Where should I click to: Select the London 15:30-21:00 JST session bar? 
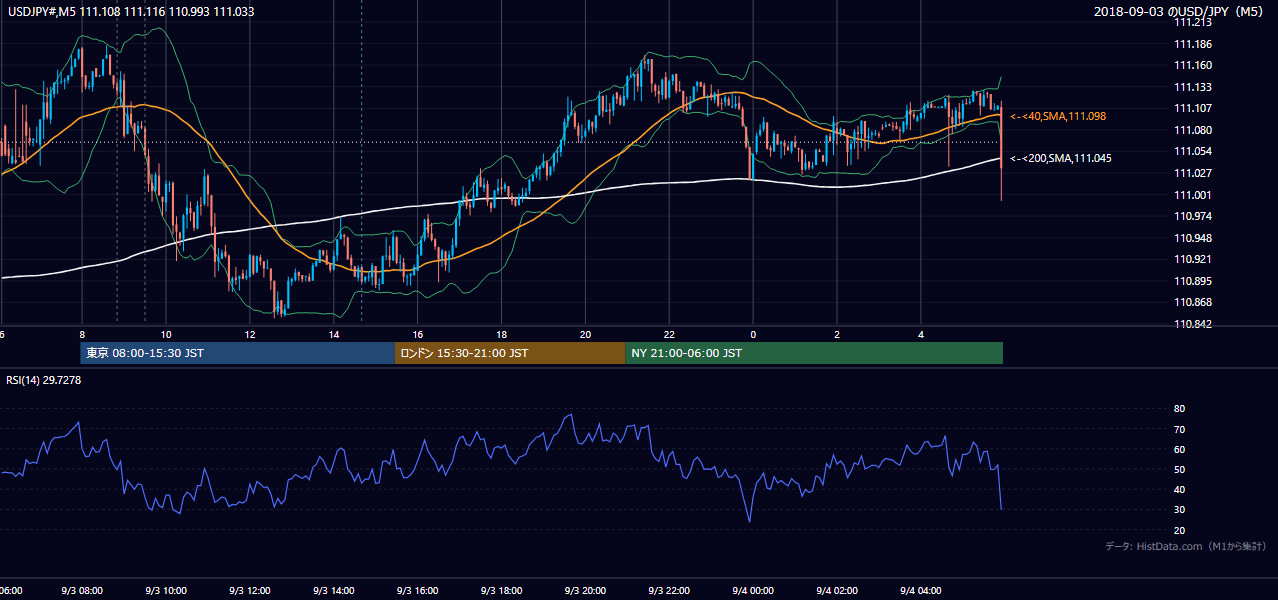510,353
